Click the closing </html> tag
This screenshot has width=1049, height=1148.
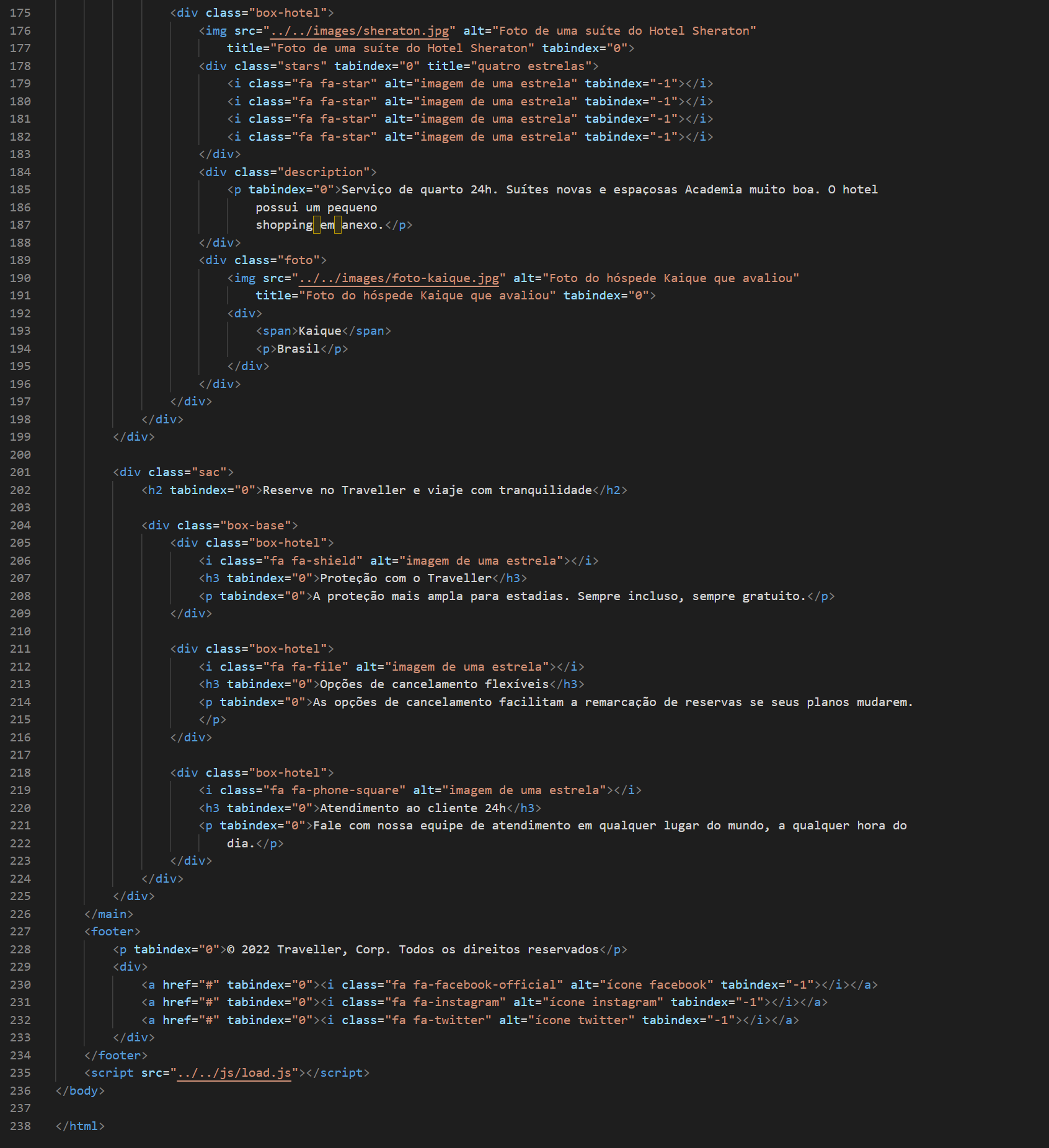(x=81, y=1126)
